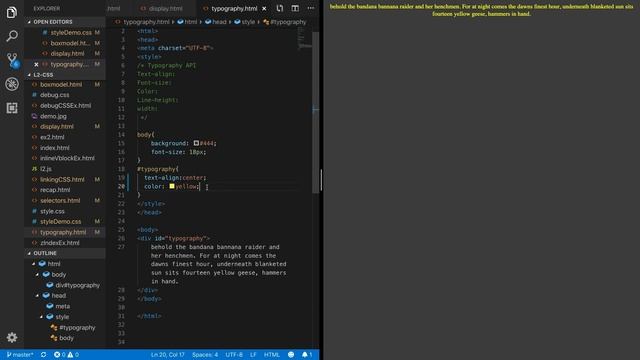Click the feedback smiley in status bar
This screenshot has height=360, width=640.
click(x=291, y=355)
